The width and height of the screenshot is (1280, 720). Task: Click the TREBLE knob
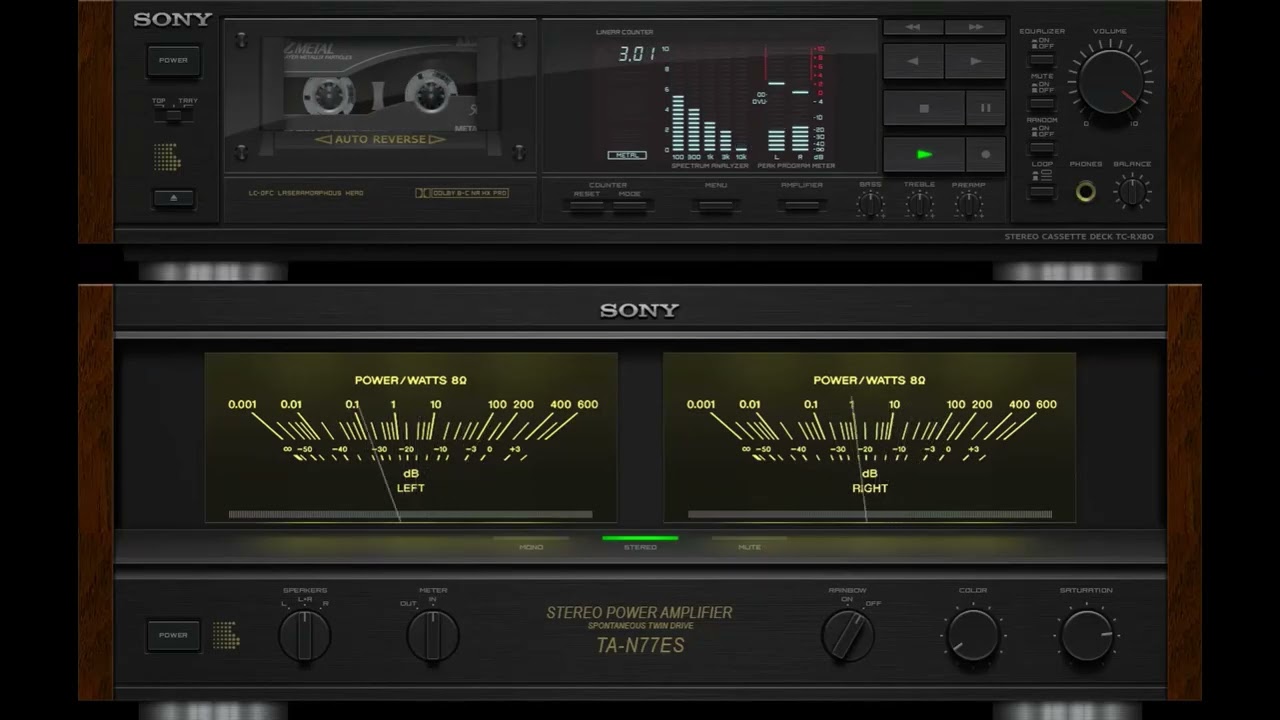[919, 204]
